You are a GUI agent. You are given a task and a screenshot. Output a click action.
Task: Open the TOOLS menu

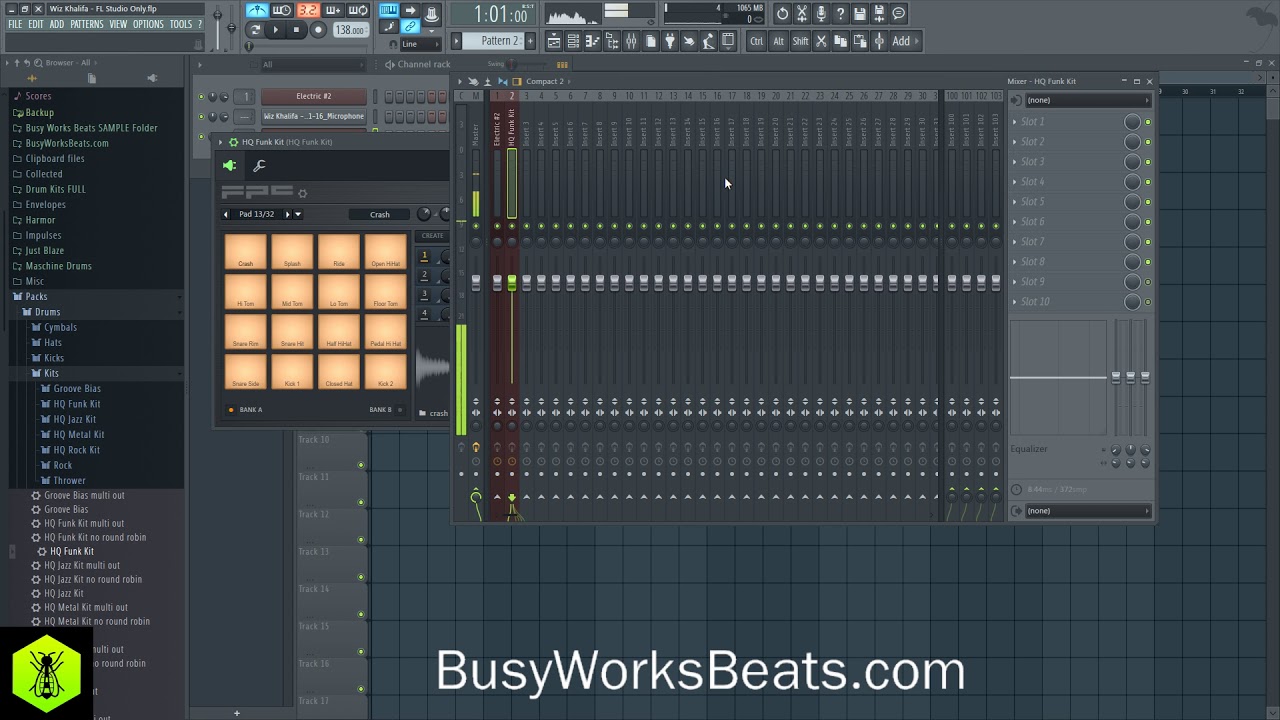pos(181,24)
